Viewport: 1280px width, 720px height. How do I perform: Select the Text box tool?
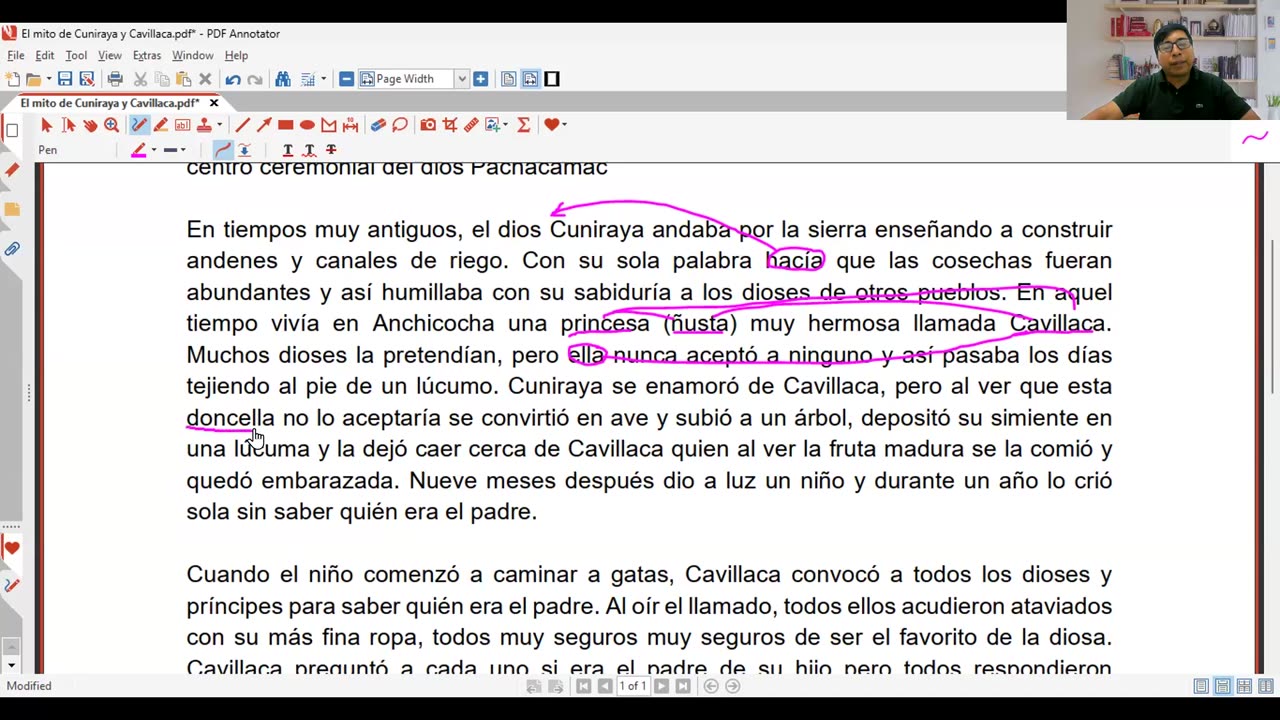coord(182,125)
